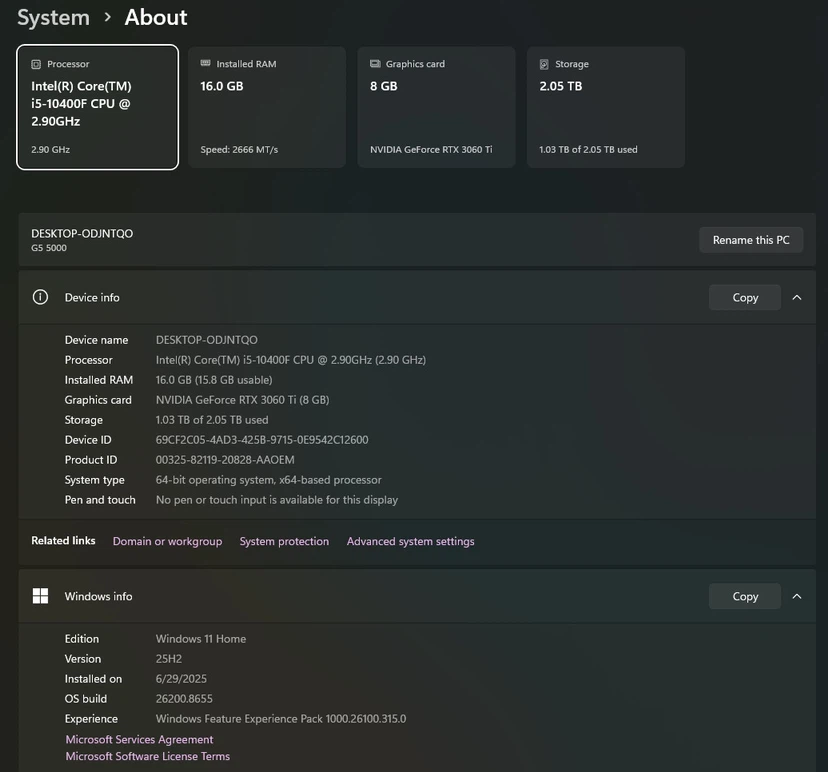828x772 pixels.
Task: Click the Windows 11 Home edition value
Action: [201, 639]
